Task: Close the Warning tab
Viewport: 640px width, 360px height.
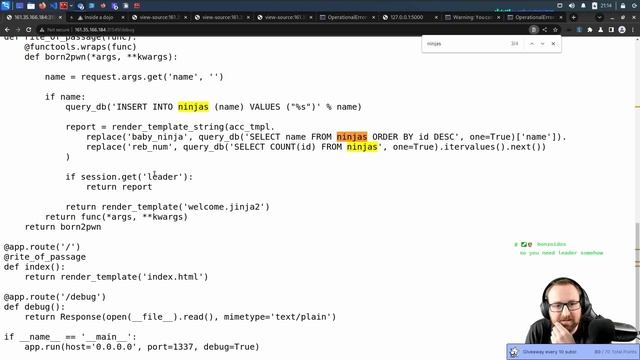Action: pyautogui.click(x=498, y=18)
